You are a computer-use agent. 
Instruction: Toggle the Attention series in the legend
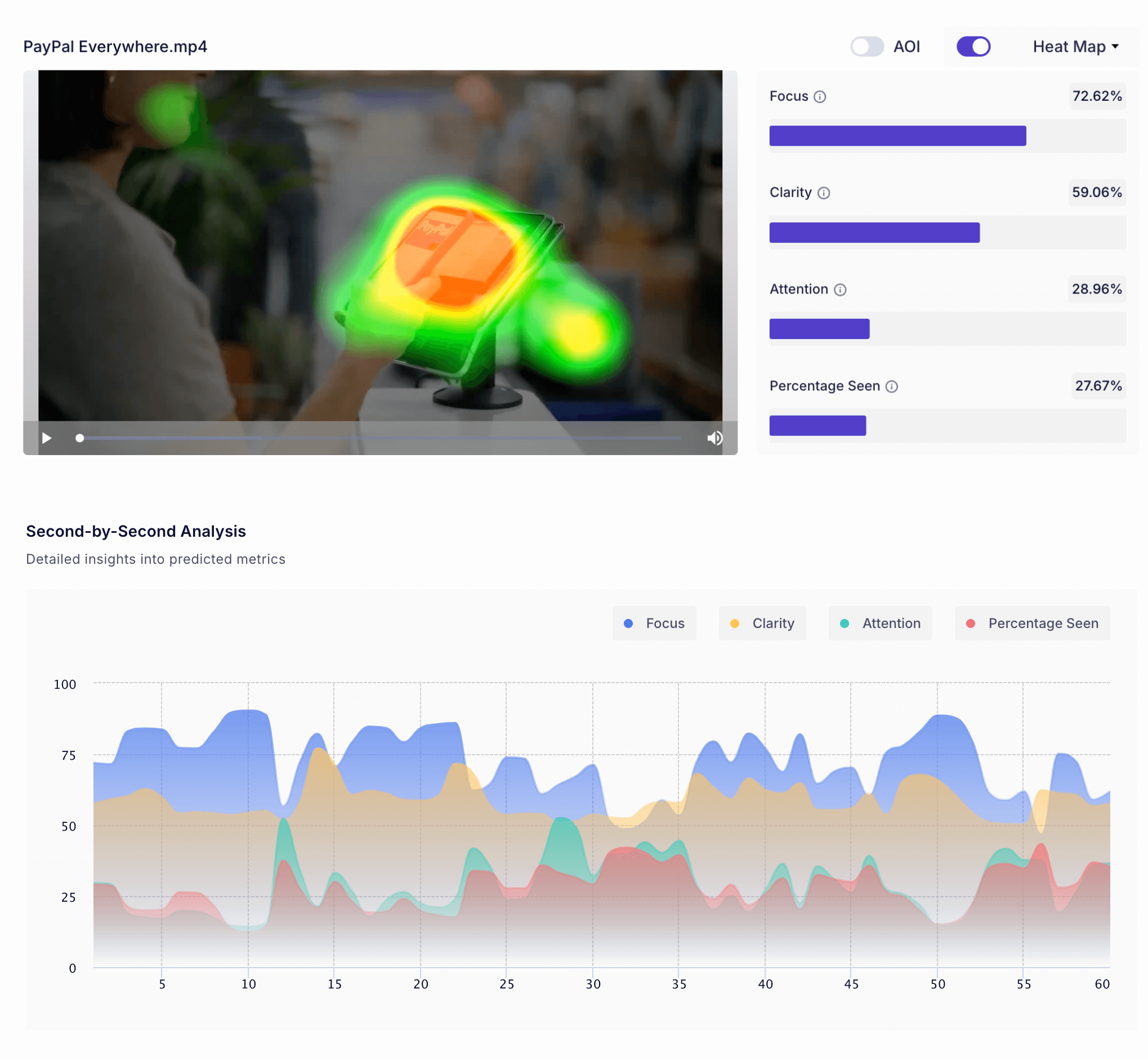click(x=880, y=623)
